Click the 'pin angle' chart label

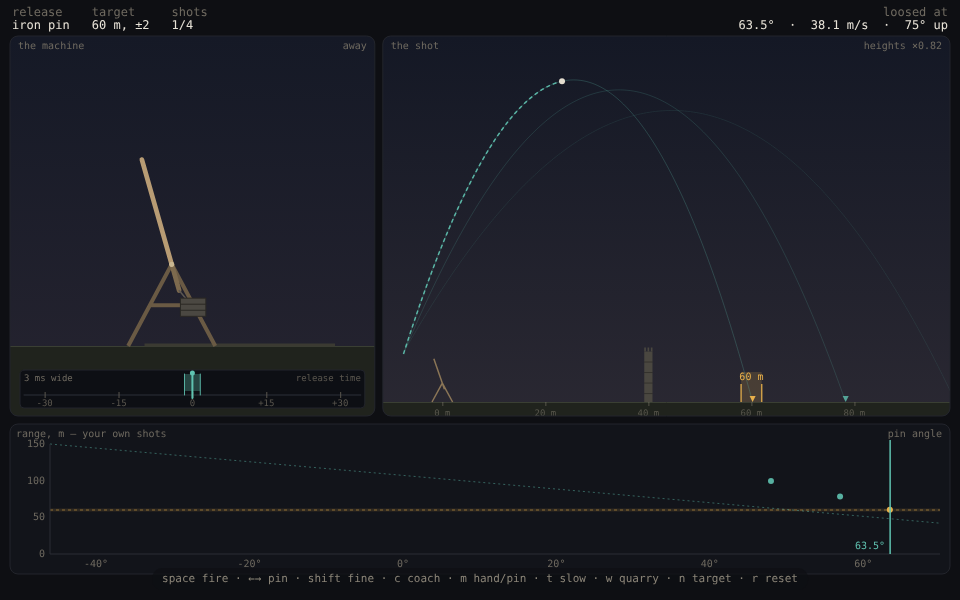(915, 433)
